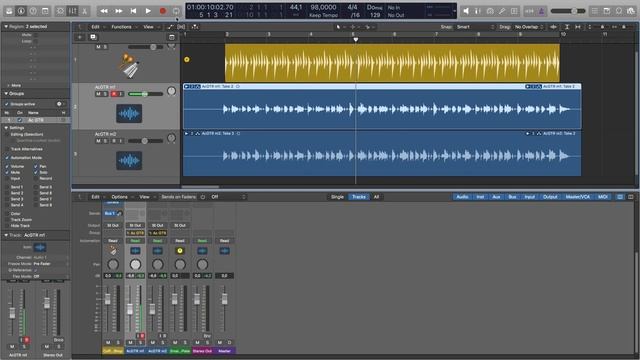Open the Snap mode Smart dropdown
Viewport: 640px width, 360px height.
point(475,27)
